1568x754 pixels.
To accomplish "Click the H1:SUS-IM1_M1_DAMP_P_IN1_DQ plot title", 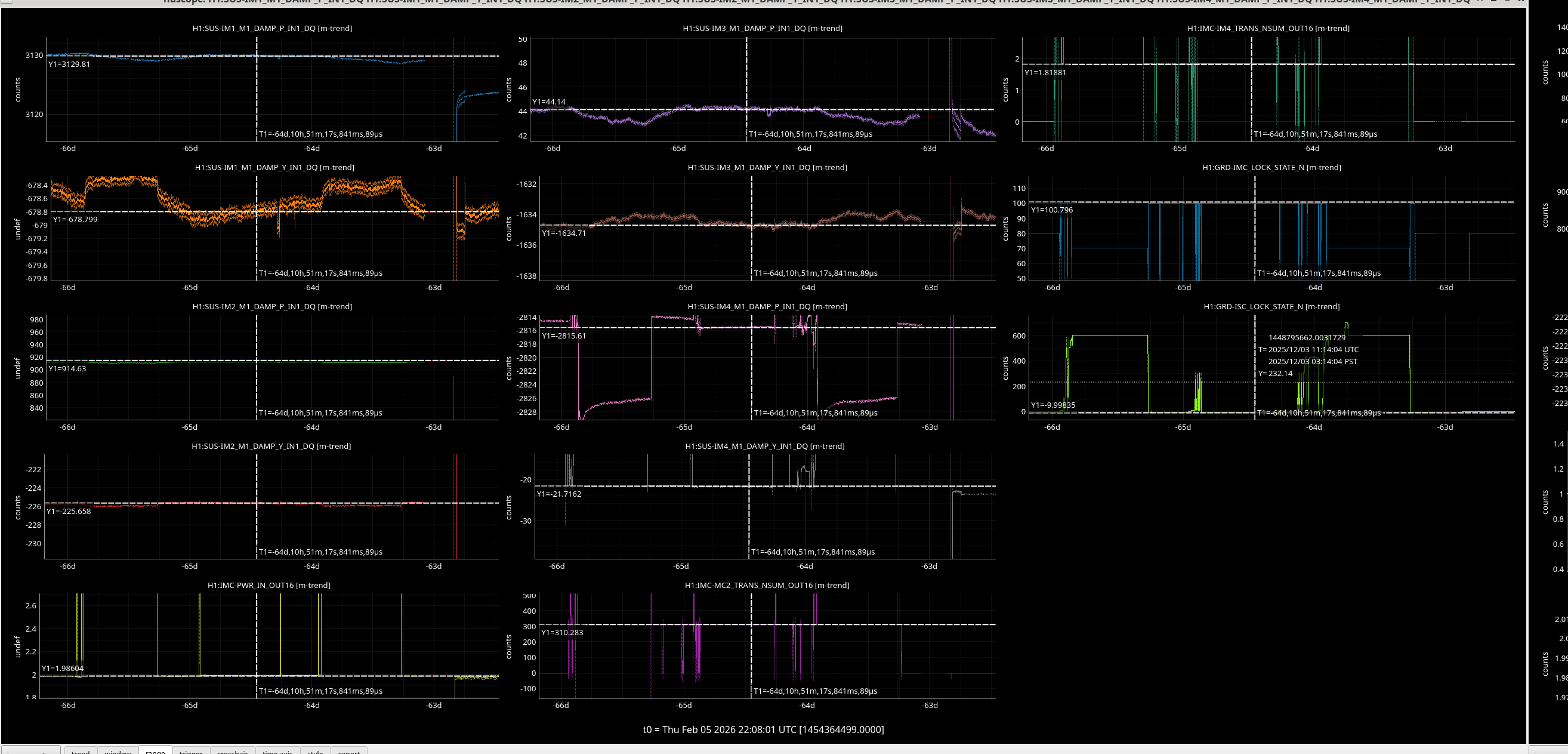I will pyautogui.click(x=272, y=28).
